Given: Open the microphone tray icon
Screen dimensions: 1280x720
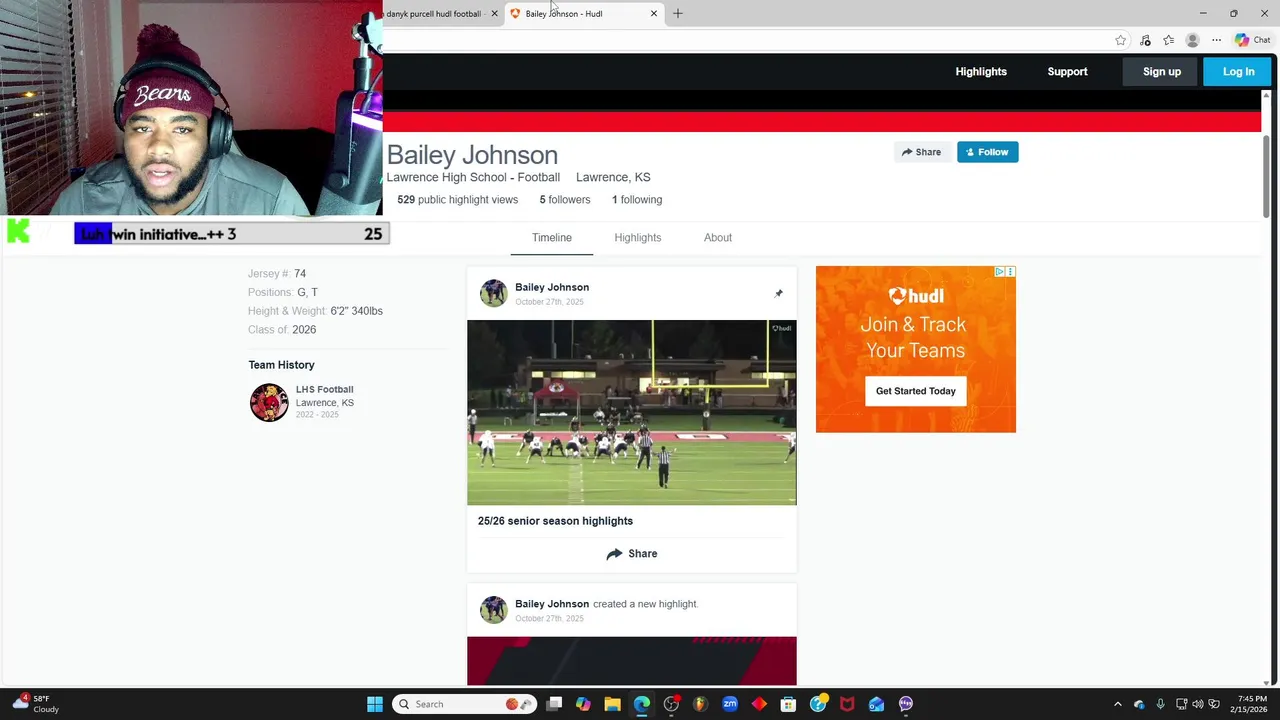Looking at the screenshot, I should pos(1160,704).
